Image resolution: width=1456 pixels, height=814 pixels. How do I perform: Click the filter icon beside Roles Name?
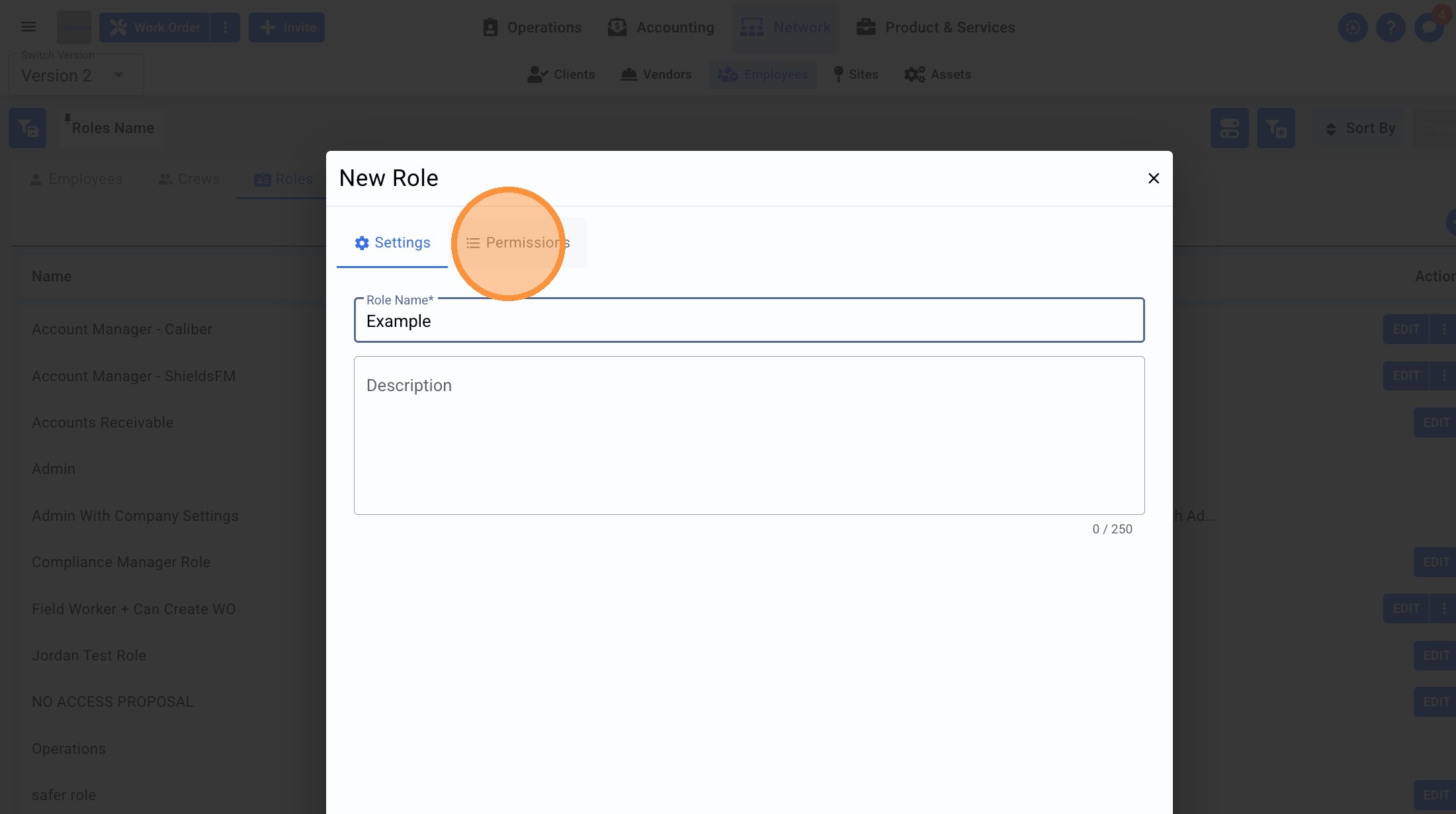pyautogui.click(x=27, y=128)
